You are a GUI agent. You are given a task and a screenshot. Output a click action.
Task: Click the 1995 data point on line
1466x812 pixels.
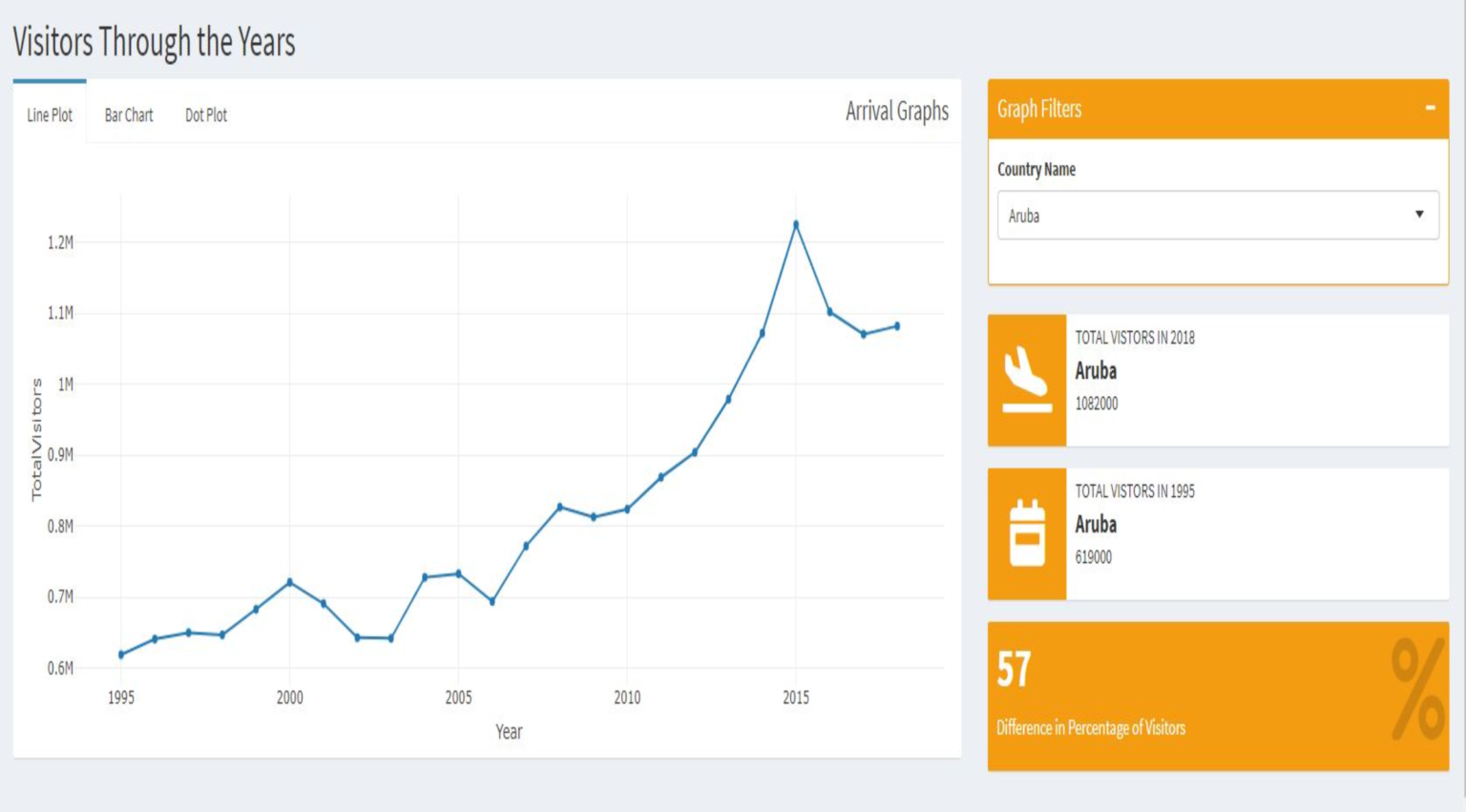tap(121, 655)
